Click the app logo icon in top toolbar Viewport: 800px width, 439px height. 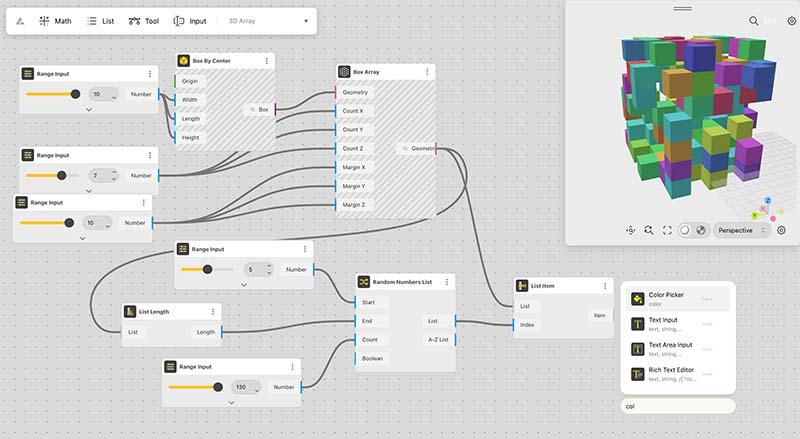[x=20, y=21]
